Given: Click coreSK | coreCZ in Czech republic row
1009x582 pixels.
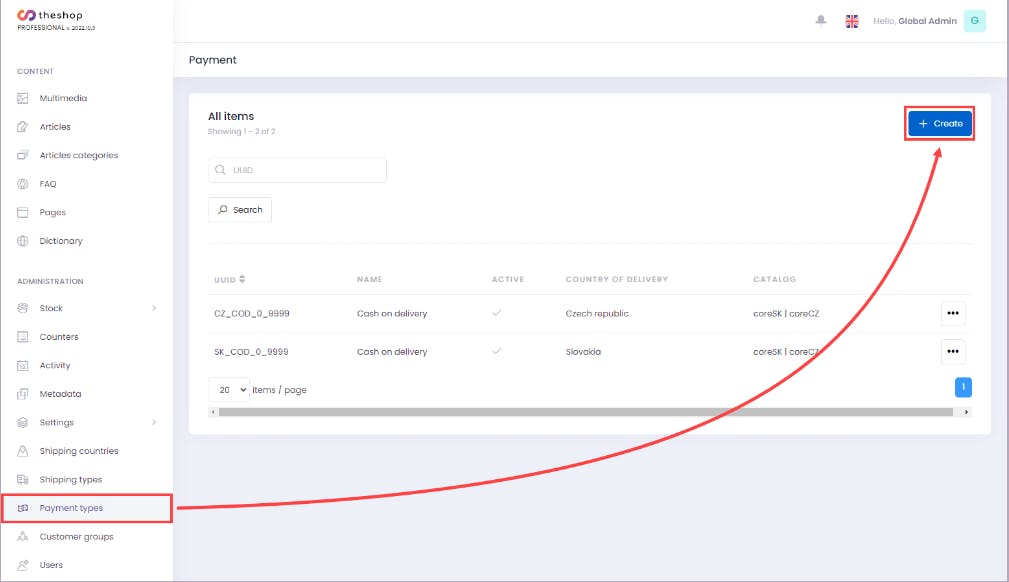Looking at the screenshot, I should tap(786, 314).
